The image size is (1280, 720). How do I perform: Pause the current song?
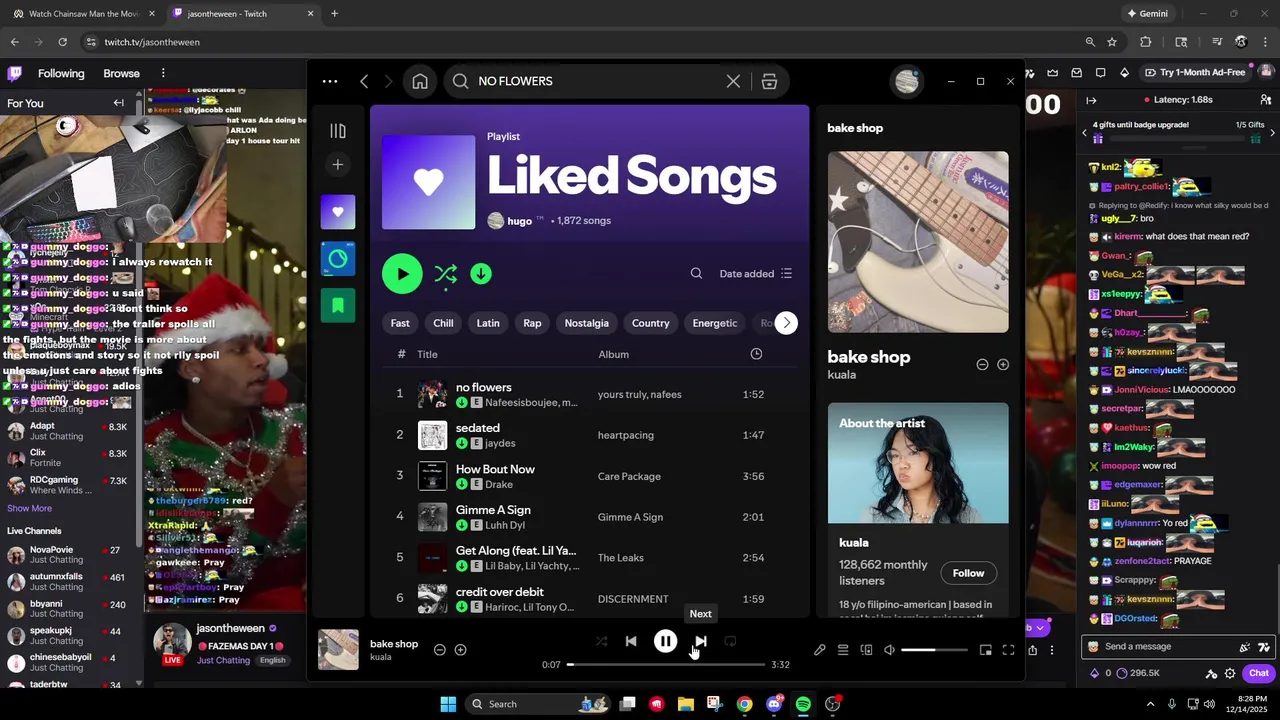tap(665, 641)
